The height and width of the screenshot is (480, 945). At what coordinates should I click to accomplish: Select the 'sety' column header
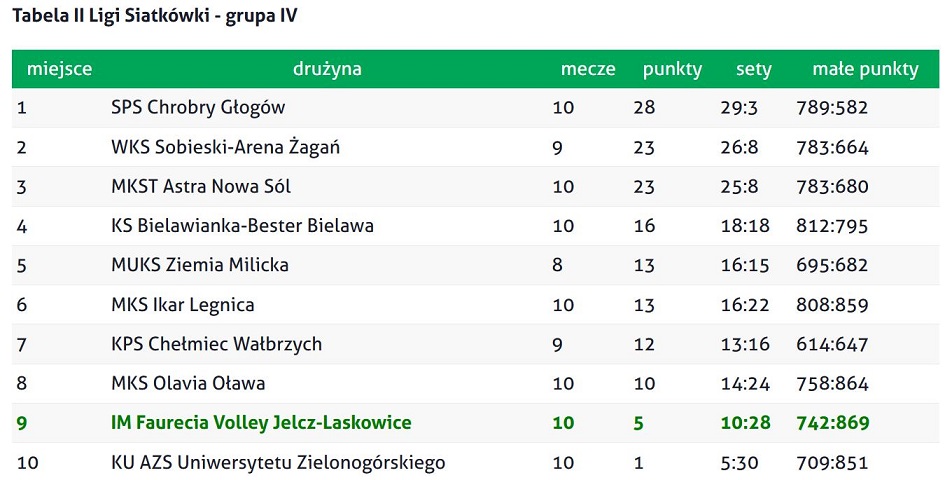coord(753,70)
